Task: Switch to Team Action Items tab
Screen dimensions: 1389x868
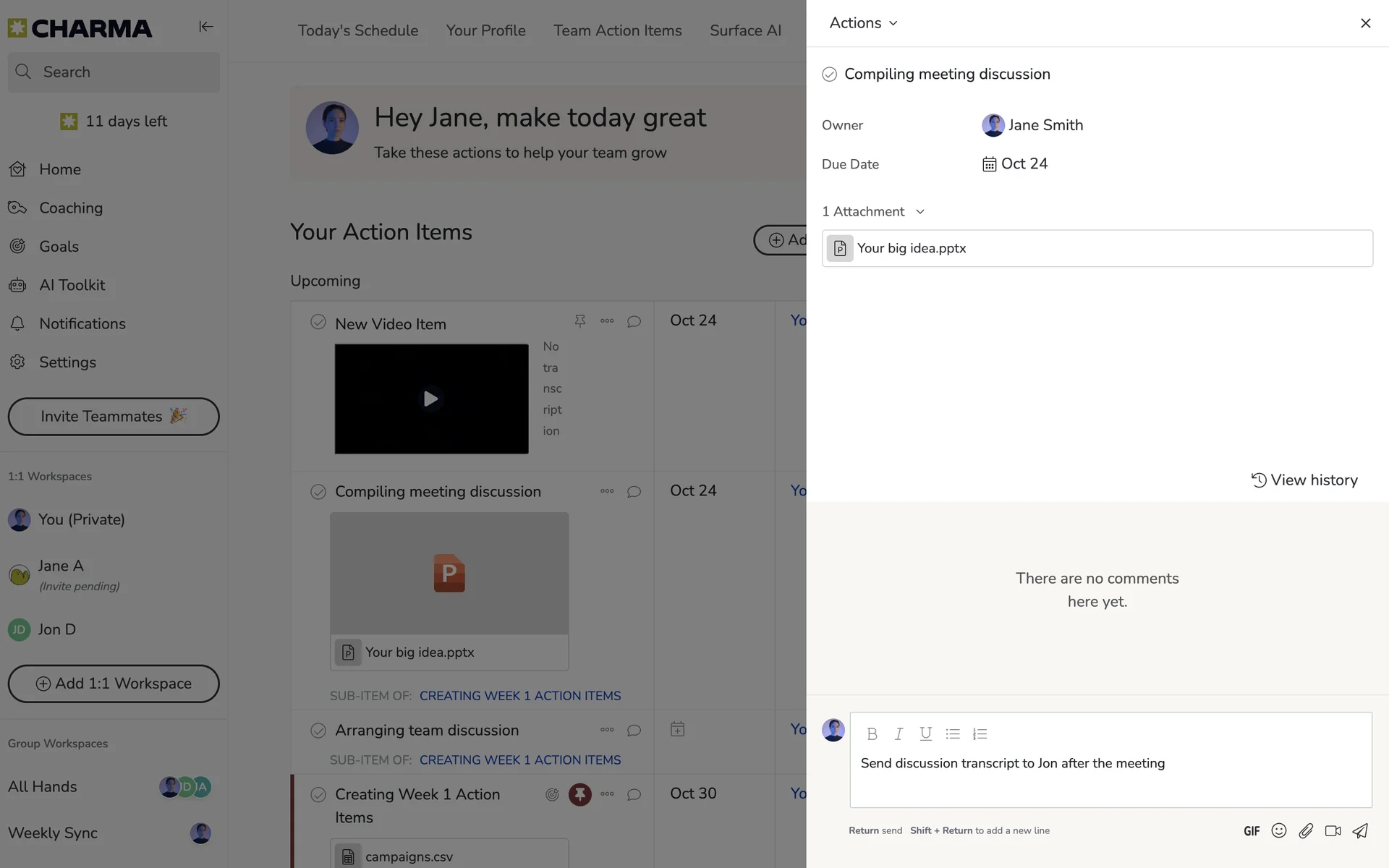Action: click(x=617, y=30)
